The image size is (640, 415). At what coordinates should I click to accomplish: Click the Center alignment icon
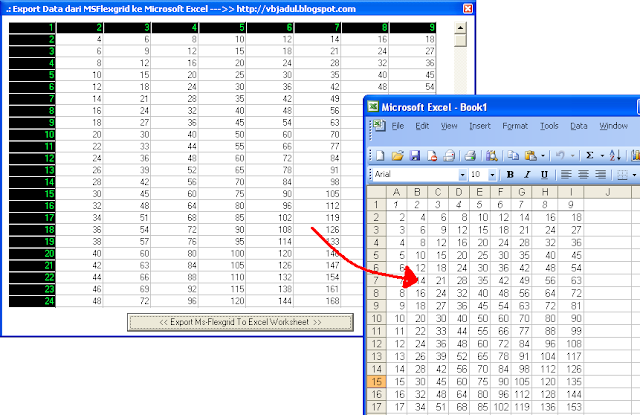(x=583, y=175)
